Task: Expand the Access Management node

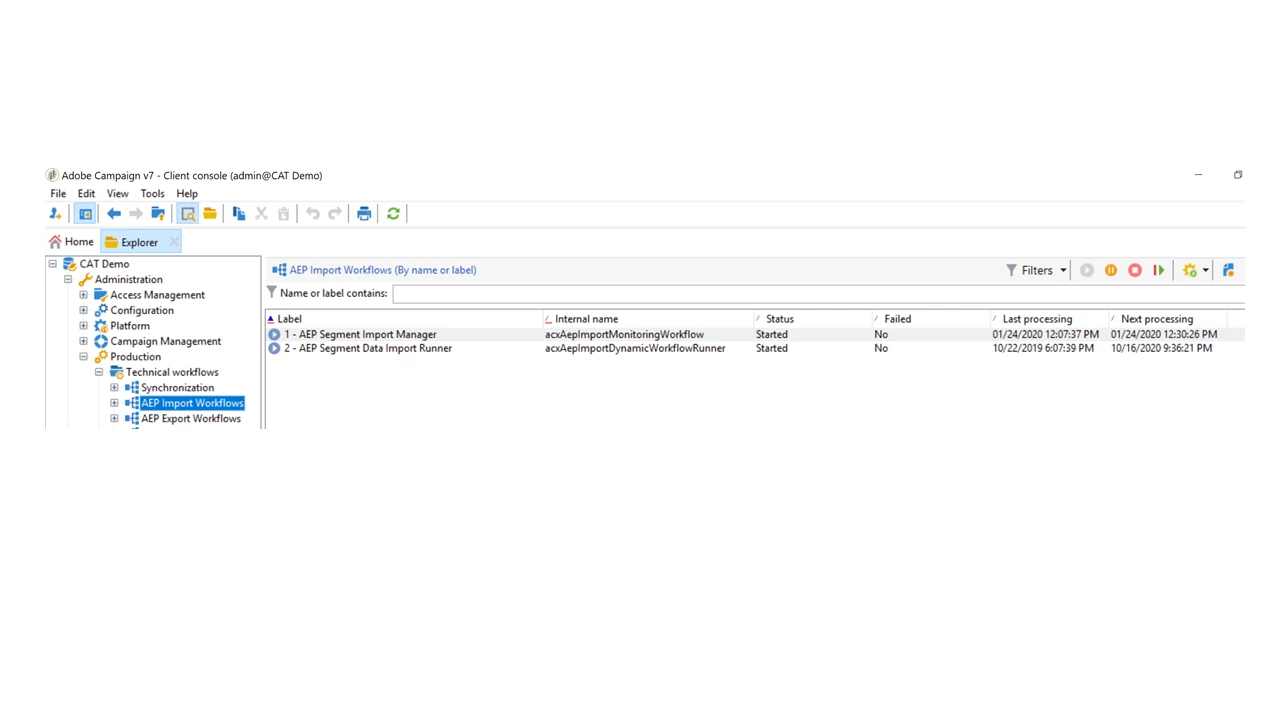Action: (x=84, y=295)
